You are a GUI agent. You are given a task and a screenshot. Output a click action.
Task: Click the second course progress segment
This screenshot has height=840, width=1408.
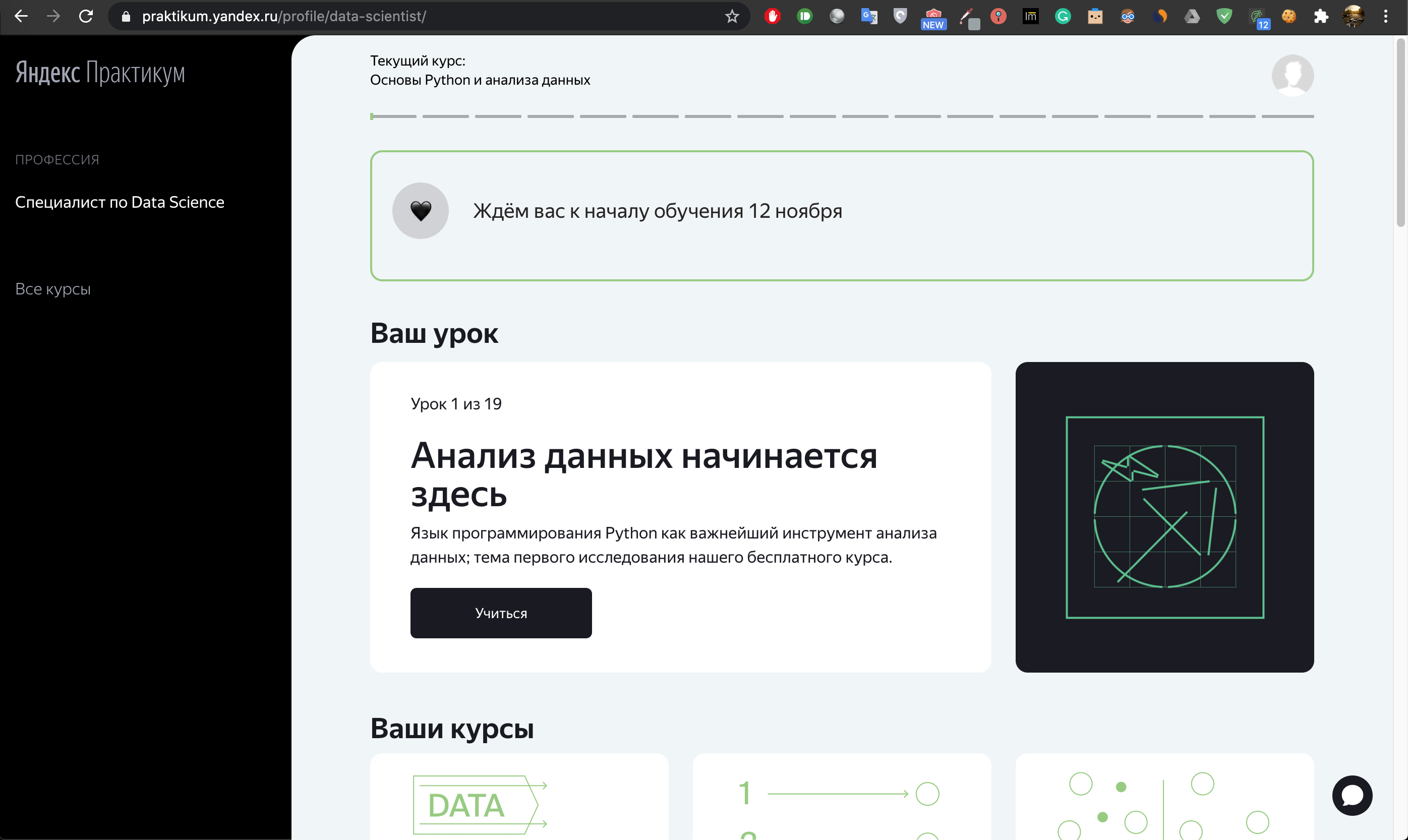click(x=446, y=116)
